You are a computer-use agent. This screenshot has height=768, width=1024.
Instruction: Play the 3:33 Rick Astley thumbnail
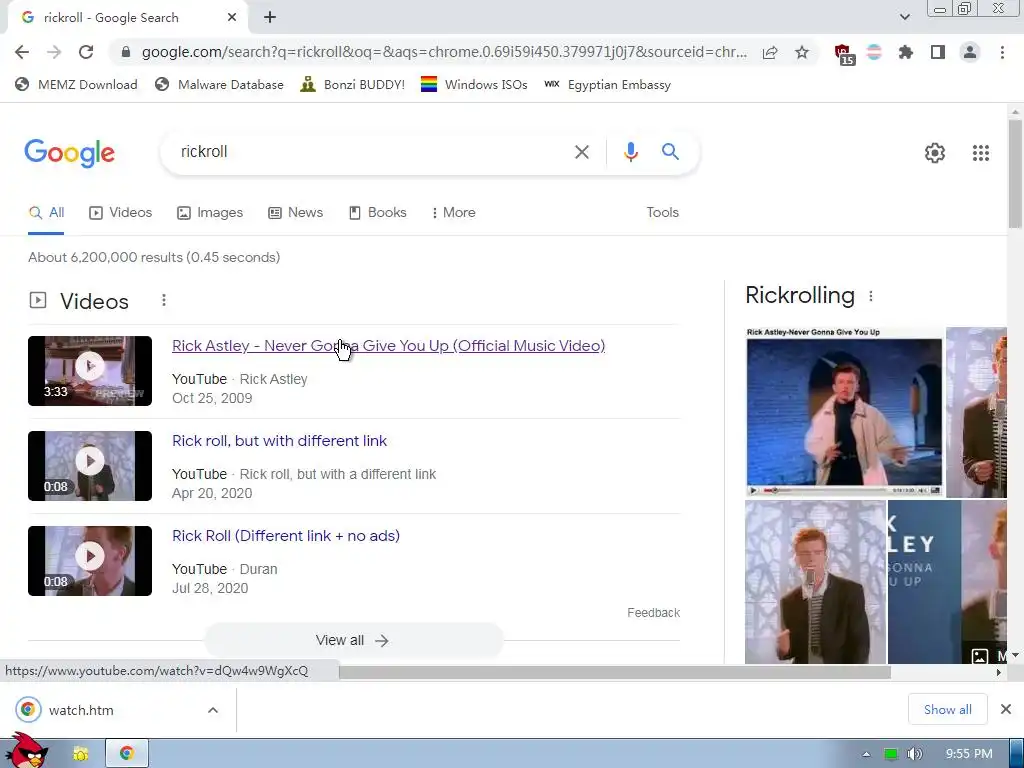90,371
